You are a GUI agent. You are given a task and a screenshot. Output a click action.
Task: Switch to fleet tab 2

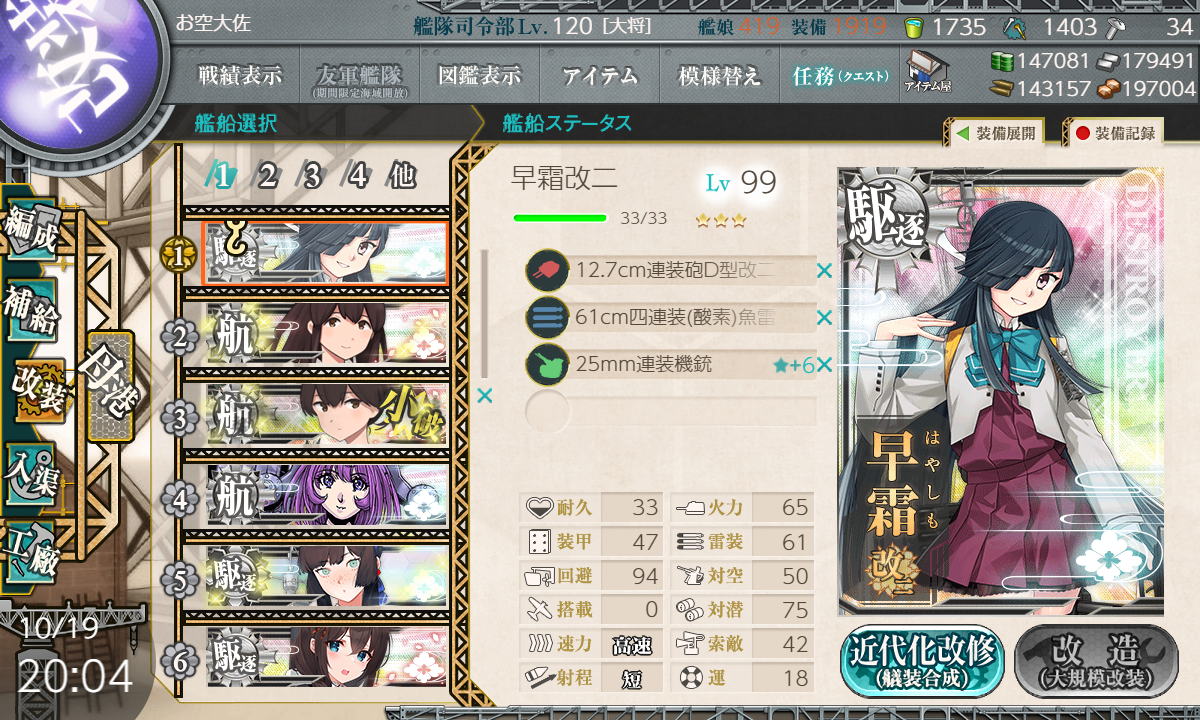point(267,176)
